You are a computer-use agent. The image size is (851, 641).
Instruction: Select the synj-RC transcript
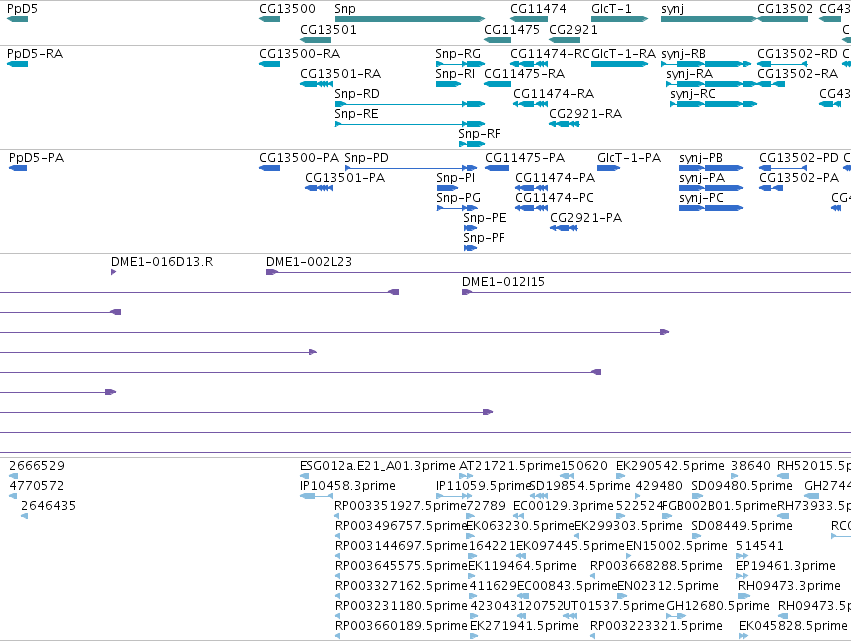tap(714, 104)
